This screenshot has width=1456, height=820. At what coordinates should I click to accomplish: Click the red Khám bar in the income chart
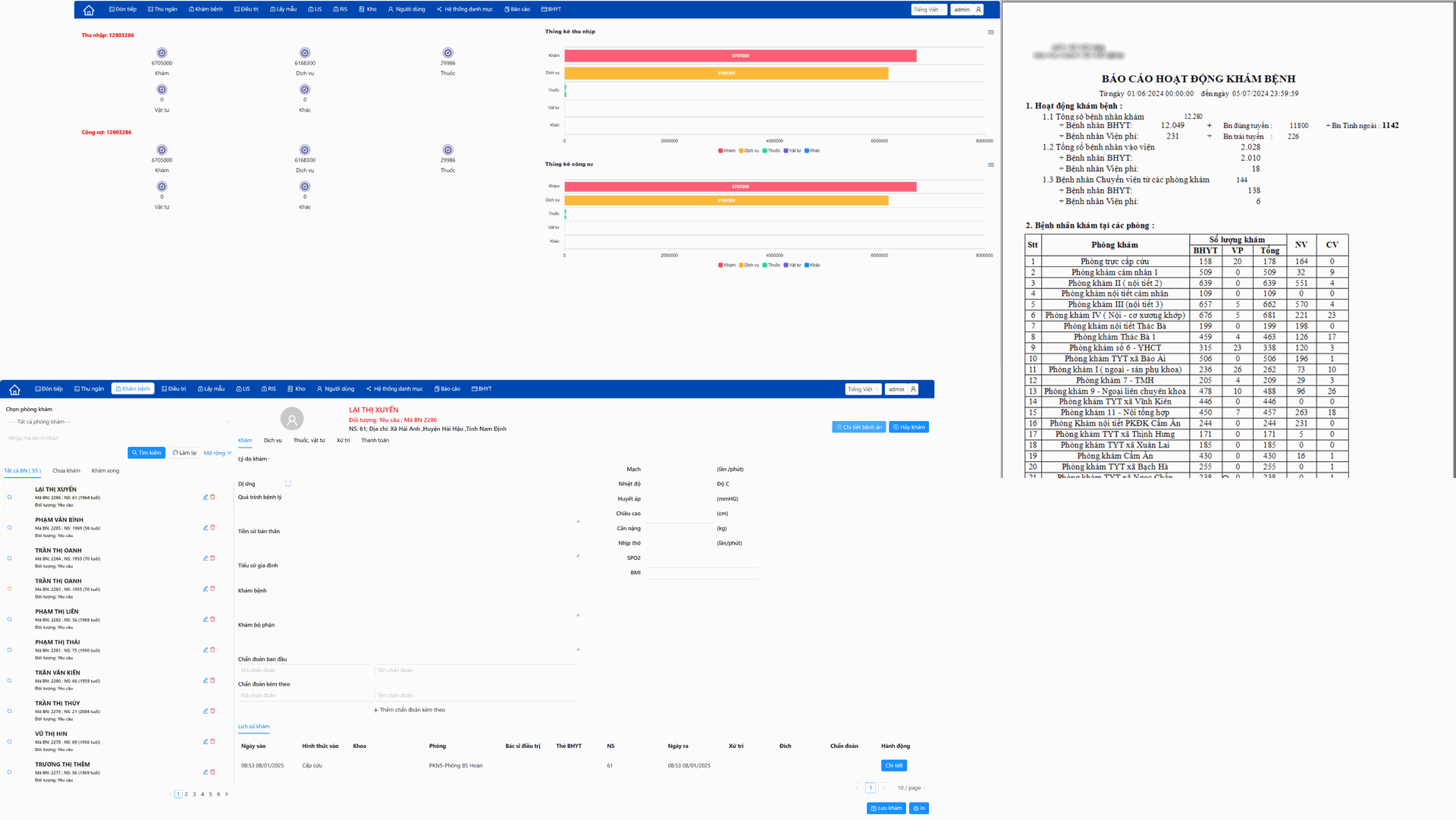(739, 56)
